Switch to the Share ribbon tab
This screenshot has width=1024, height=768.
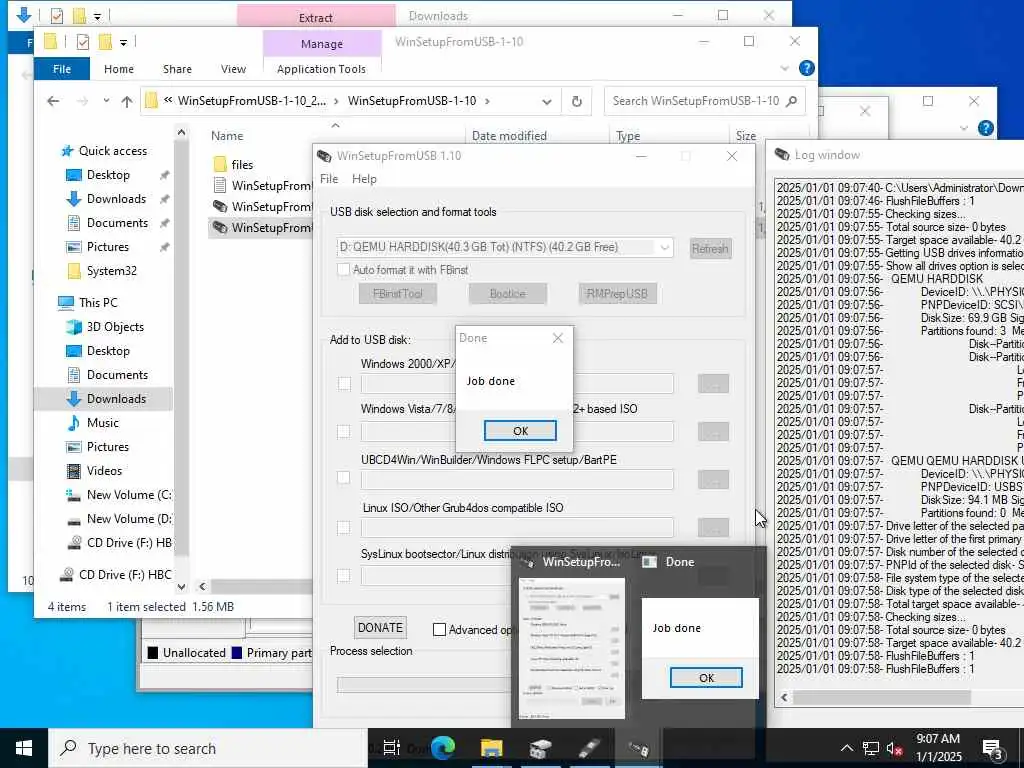(177, 69)
